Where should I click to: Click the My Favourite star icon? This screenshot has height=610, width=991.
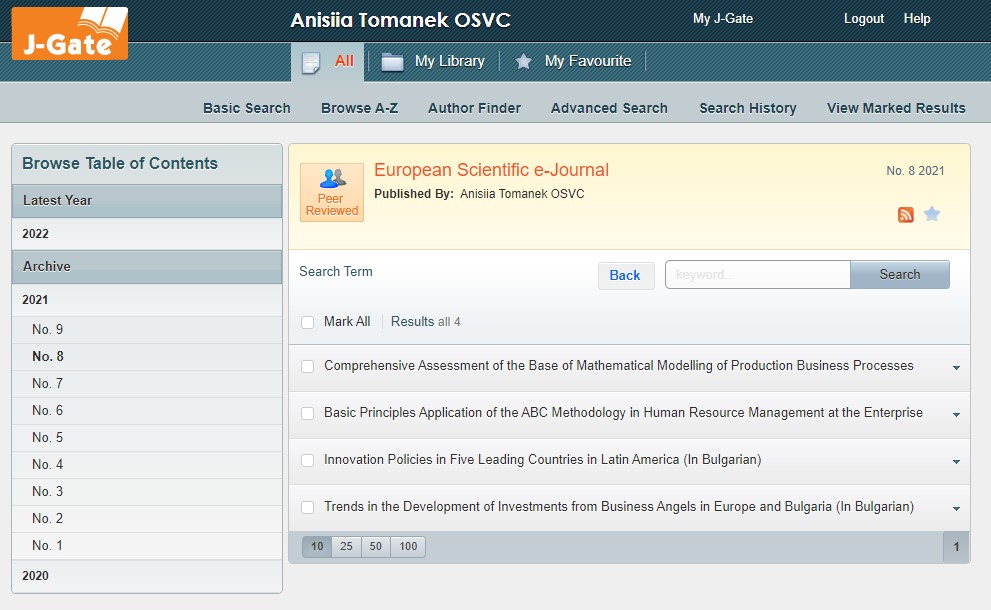pos(523,62)
